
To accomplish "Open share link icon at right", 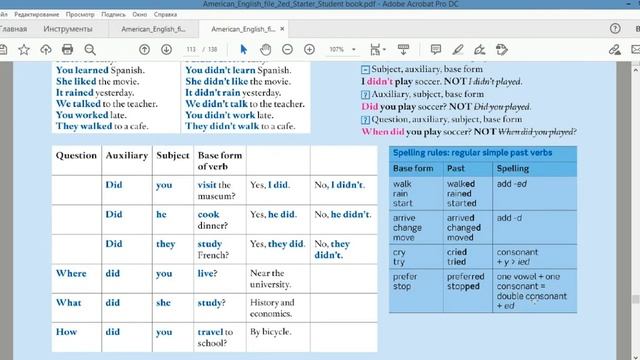I will (614, 50).
